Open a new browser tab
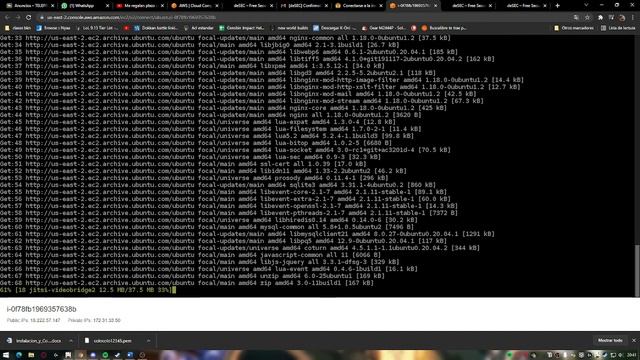 point(558,6)
